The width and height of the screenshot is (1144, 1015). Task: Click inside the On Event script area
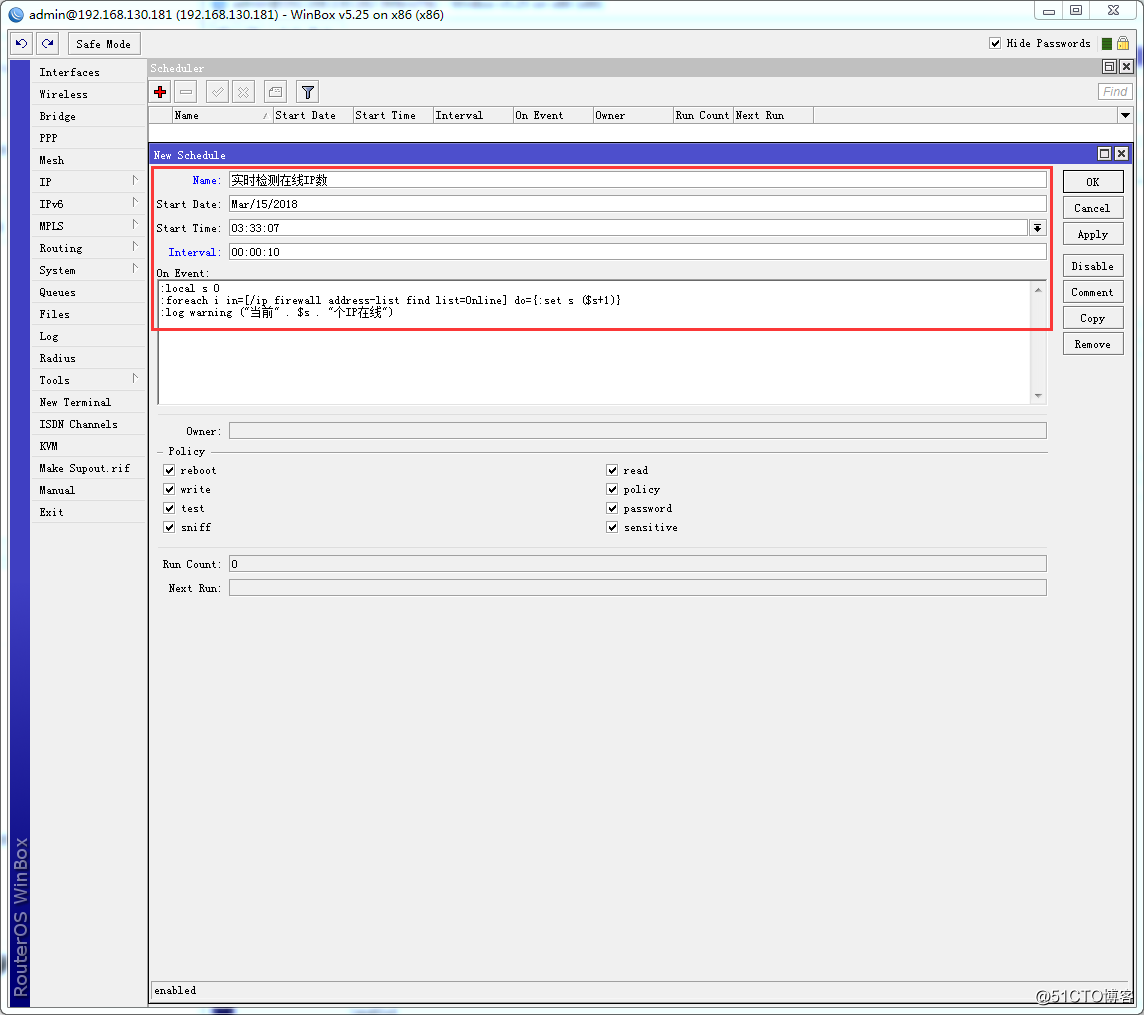pos(595,343)
